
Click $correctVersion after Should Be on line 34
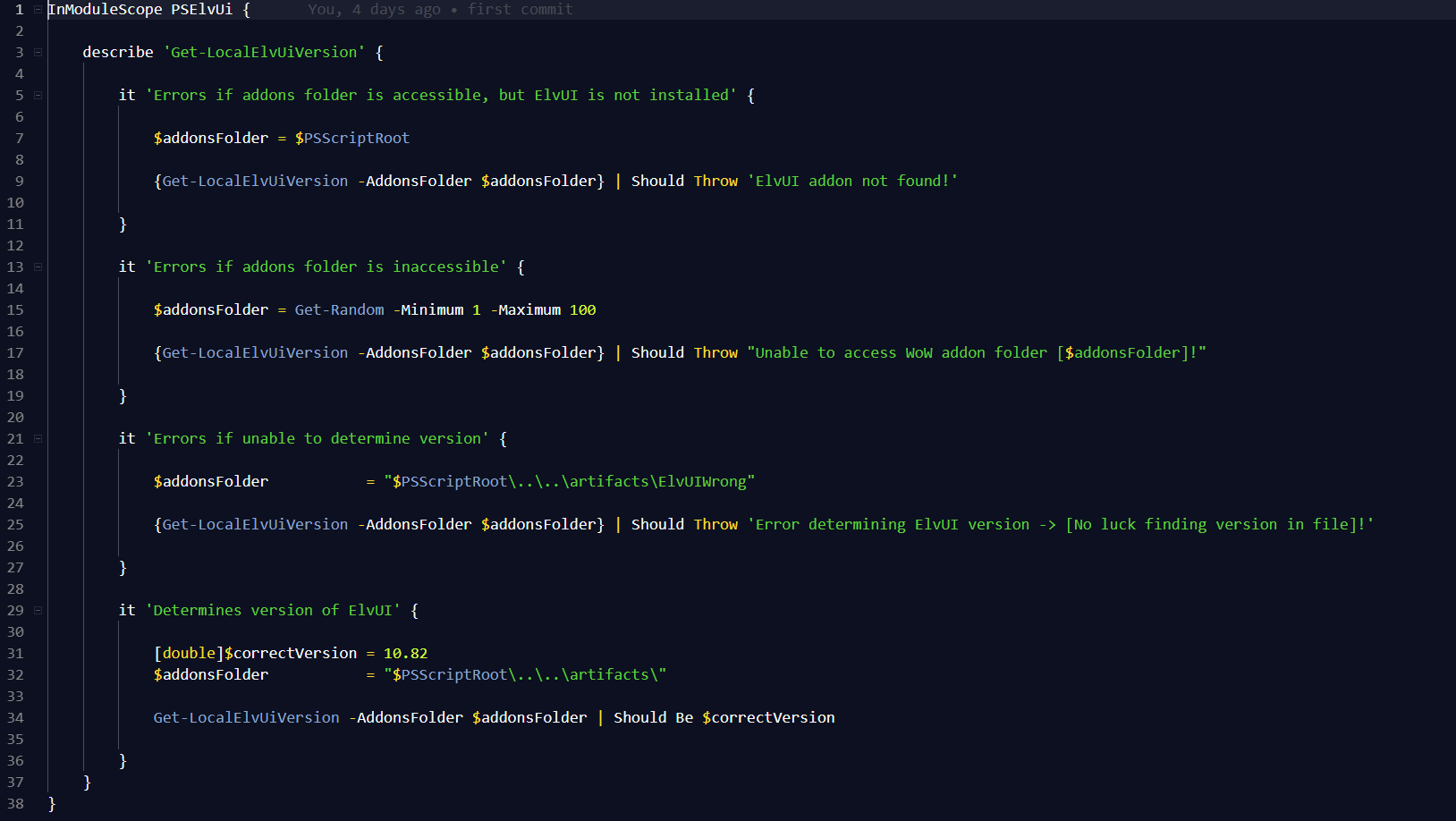pyautogui.click(x=769, y=717)
